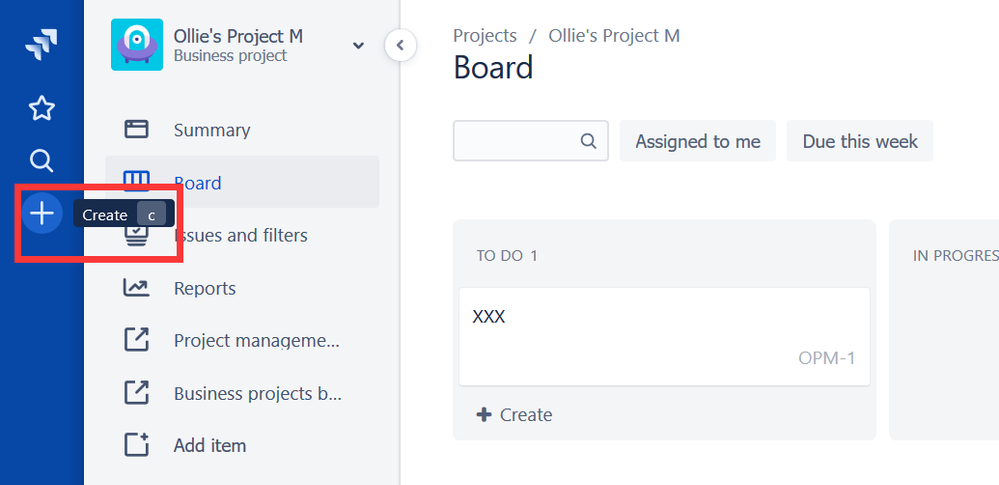Click Project management external link icon

(x=136, y=340)
